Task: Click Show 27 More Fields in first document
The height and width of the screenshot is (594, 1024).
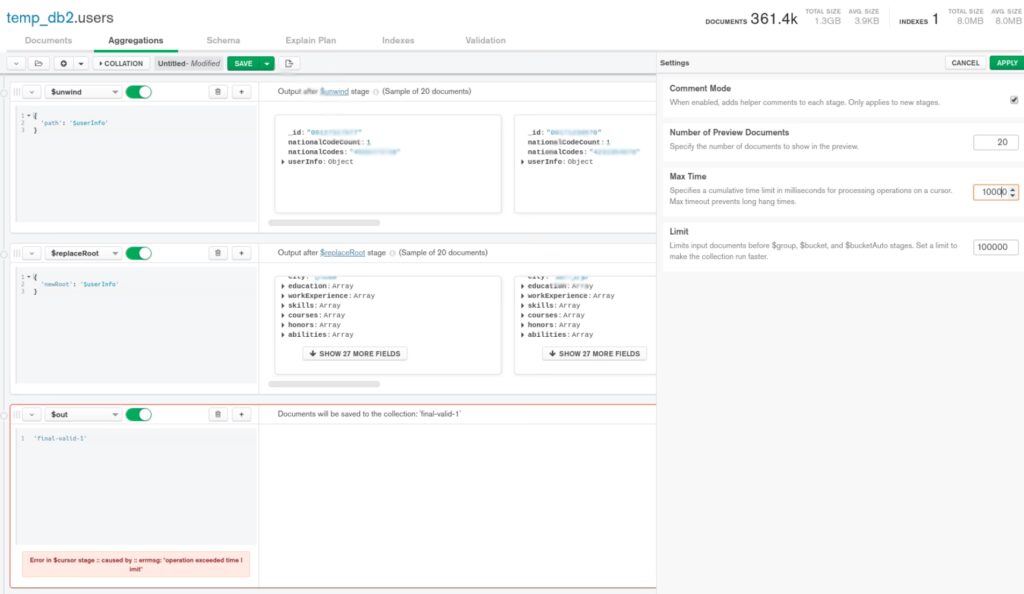Action: (x=355, y=354)
